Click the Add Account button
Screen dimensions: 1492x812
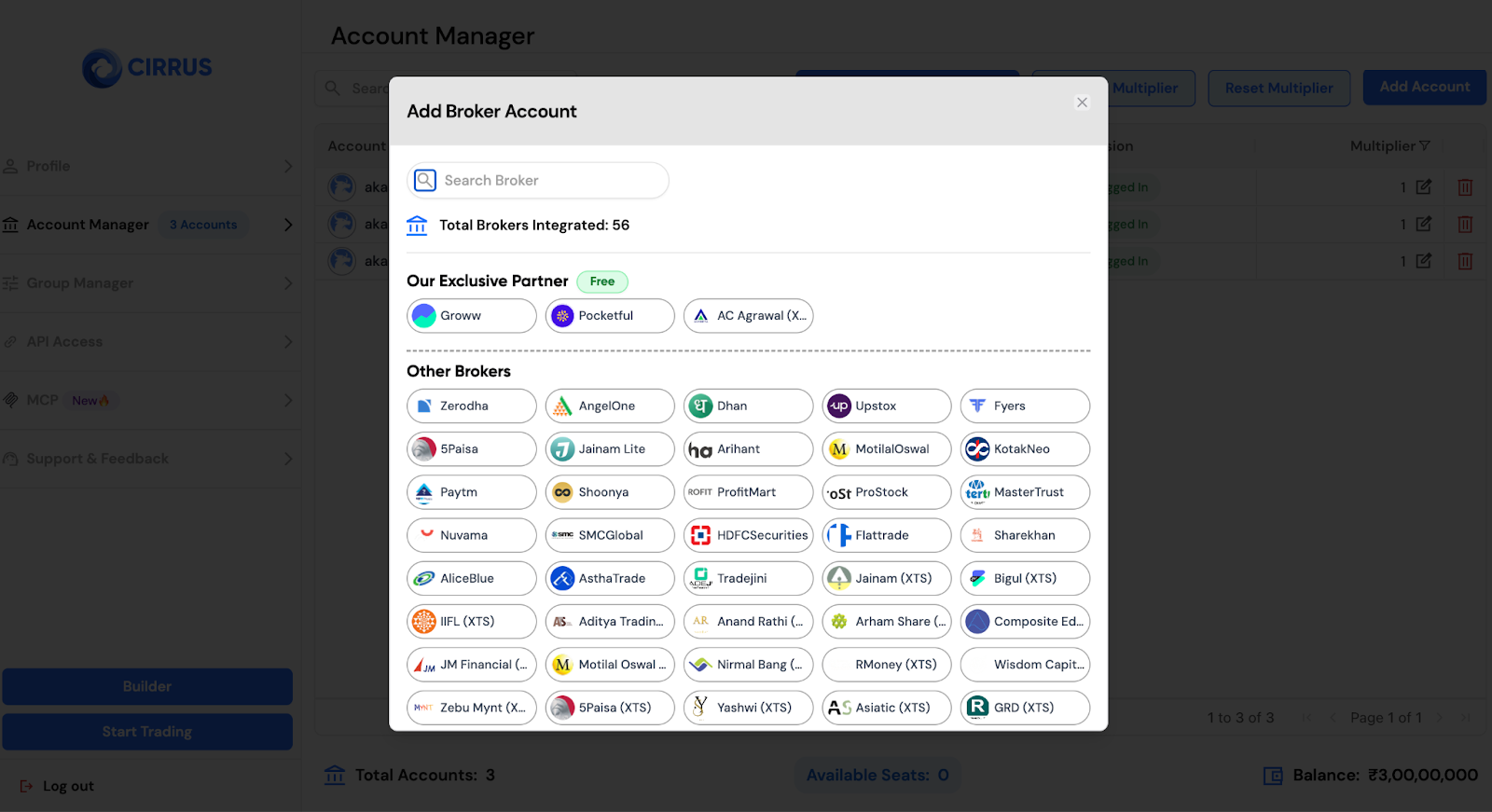click(1424, 87)
